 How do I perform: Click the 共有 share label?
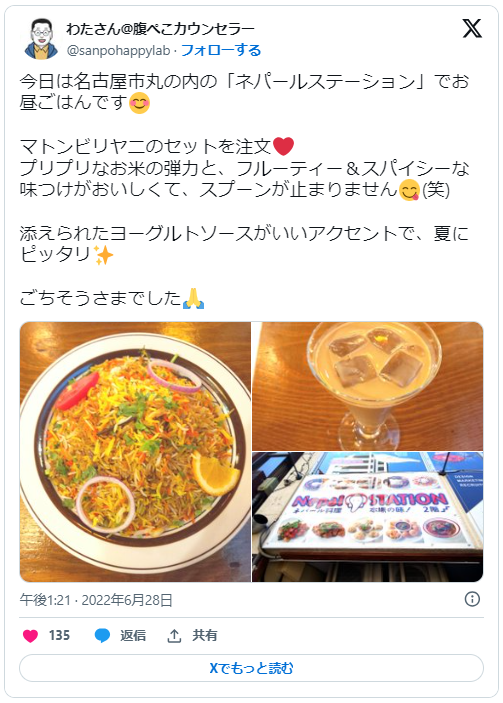pos(205,636)
